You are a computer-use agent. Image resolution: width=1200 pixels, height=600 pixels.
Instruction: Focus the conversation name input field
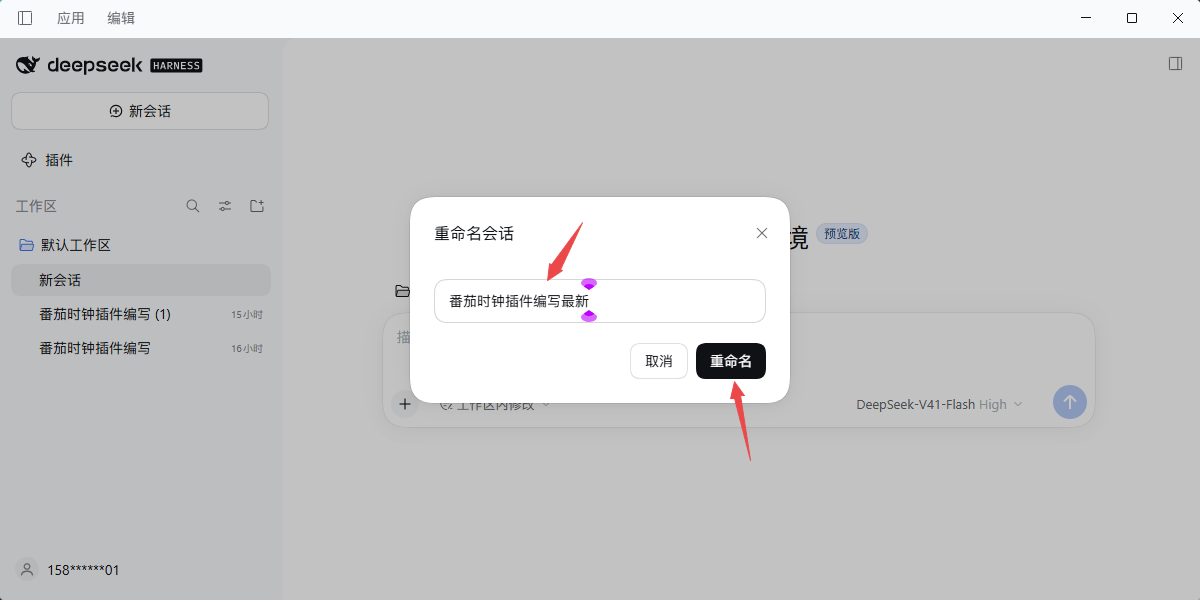coord(600,301)
